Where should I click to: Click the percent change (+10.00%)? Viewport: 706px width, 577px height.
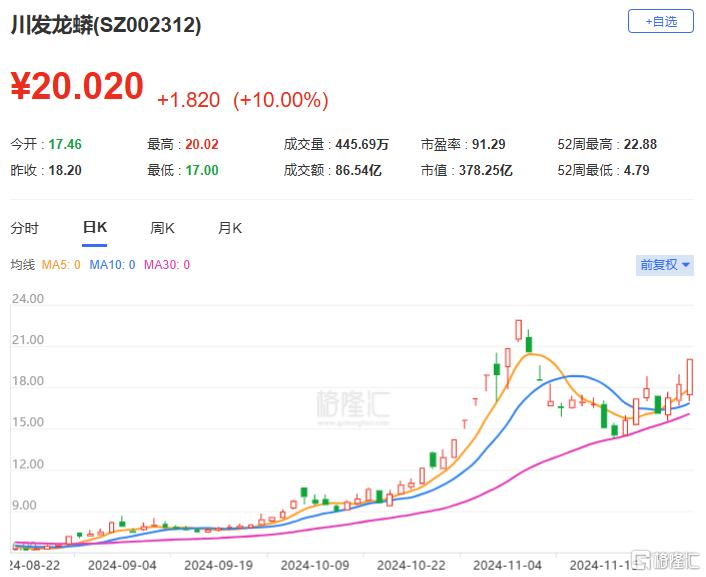281,100
